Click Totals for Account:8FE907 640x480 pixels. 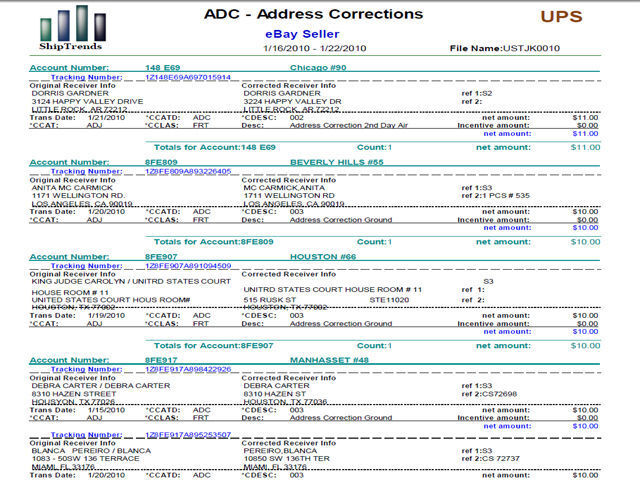[213, 346]
